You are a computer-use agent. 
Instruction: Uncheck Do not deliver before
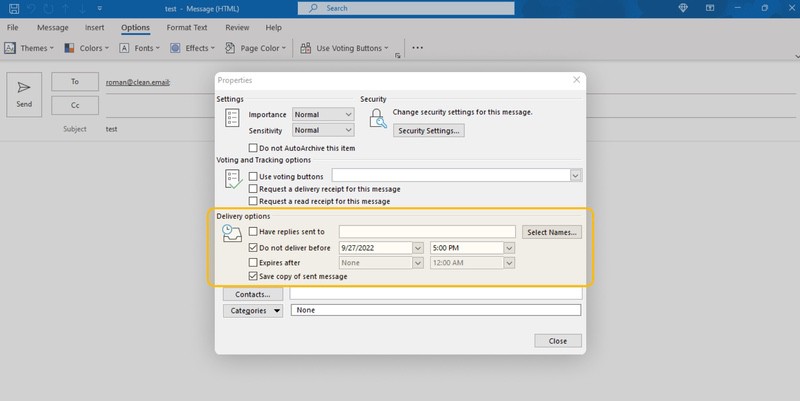pyautogui.click(x=253, y=248)
